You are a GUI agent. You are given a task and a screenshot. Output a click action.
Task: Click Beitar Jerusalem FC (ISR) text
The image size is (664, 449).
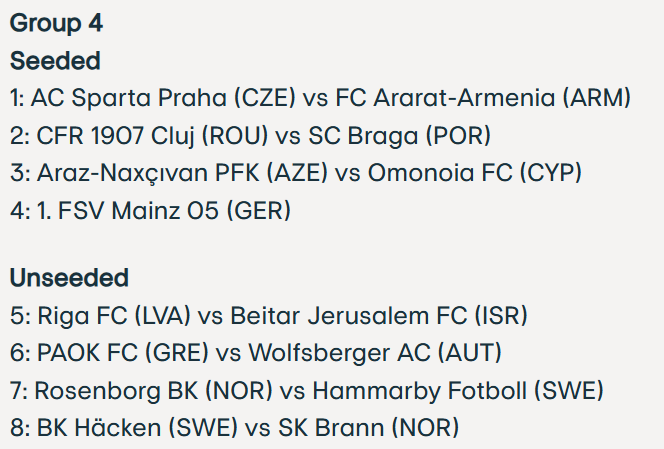point(379,316)
